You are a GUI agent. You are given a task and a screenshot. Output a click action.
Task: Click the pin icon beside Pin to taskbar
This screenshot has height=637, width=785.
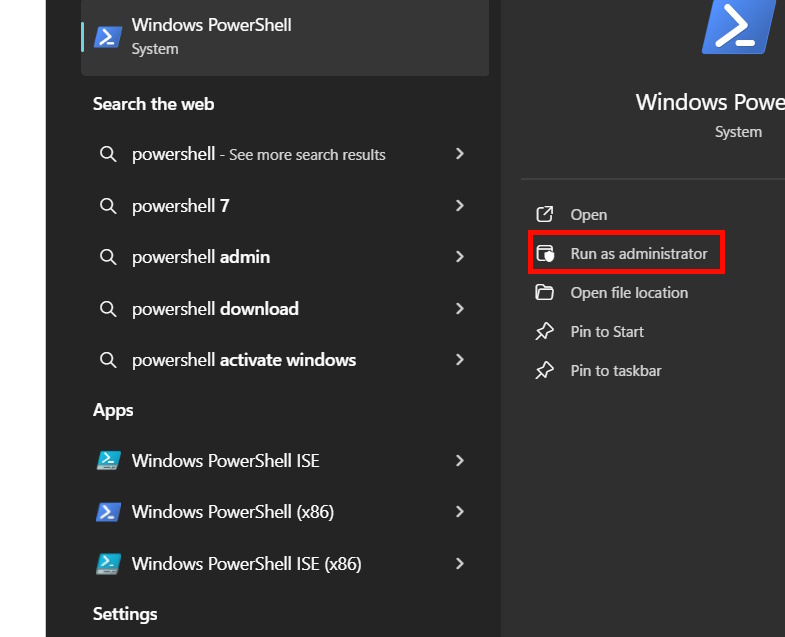tap(544, 370)
